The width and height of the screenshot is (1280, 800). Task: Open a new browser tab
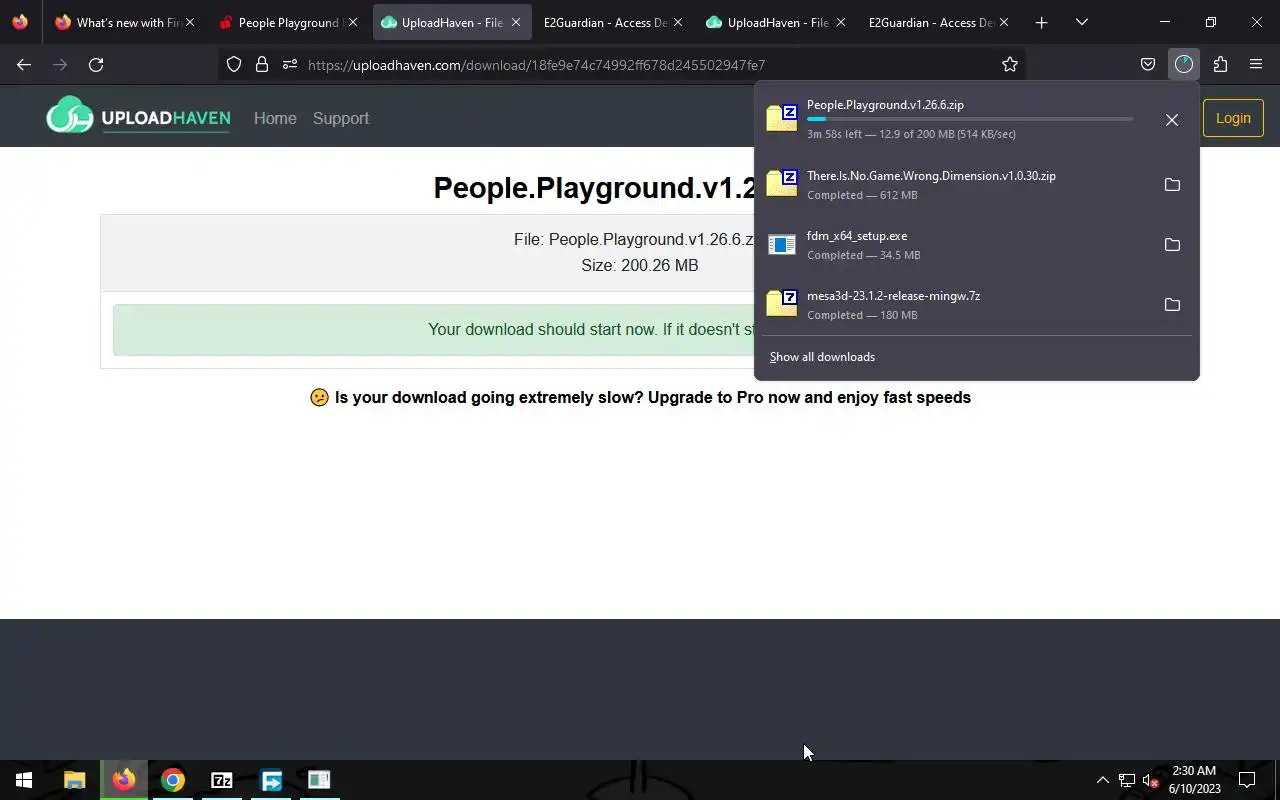[x=1041, y=22]
